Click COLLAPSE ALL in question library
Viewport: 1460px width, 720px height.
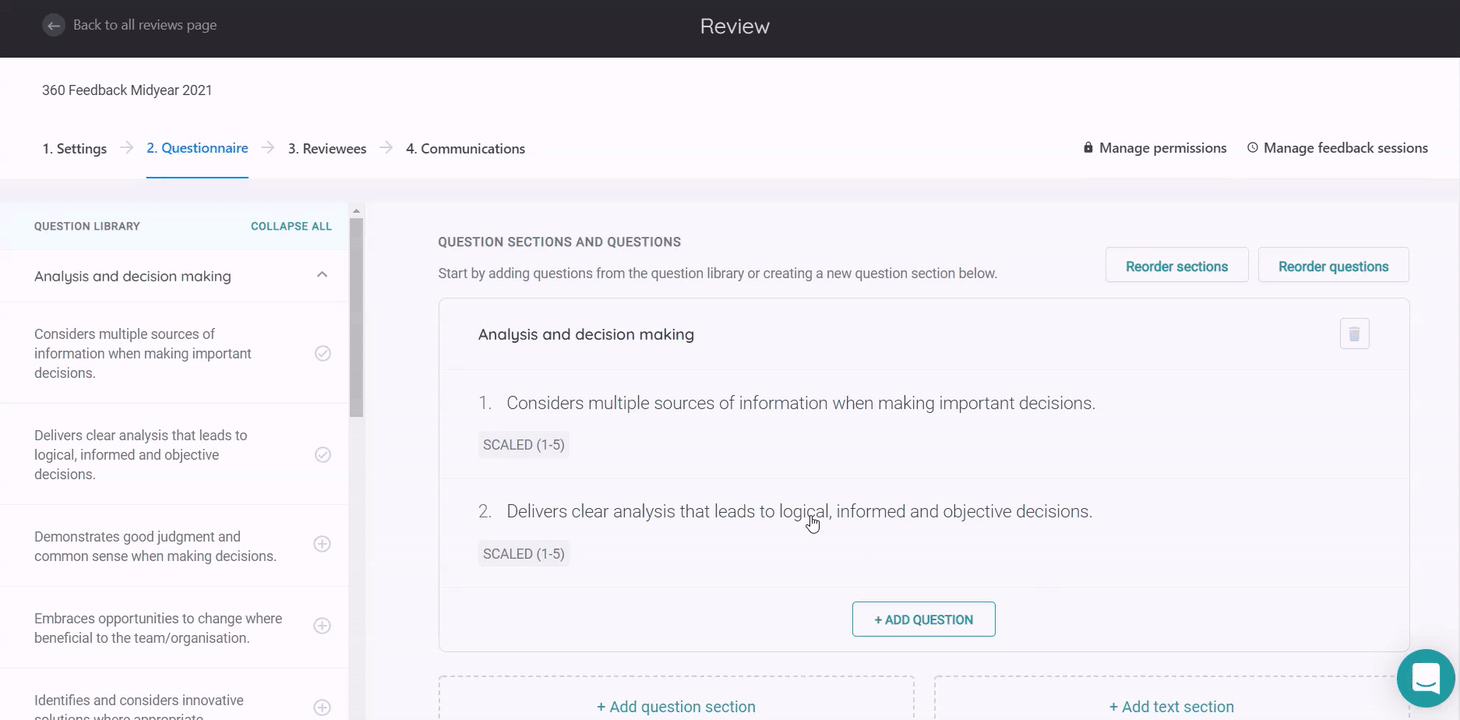pos(291,226)
